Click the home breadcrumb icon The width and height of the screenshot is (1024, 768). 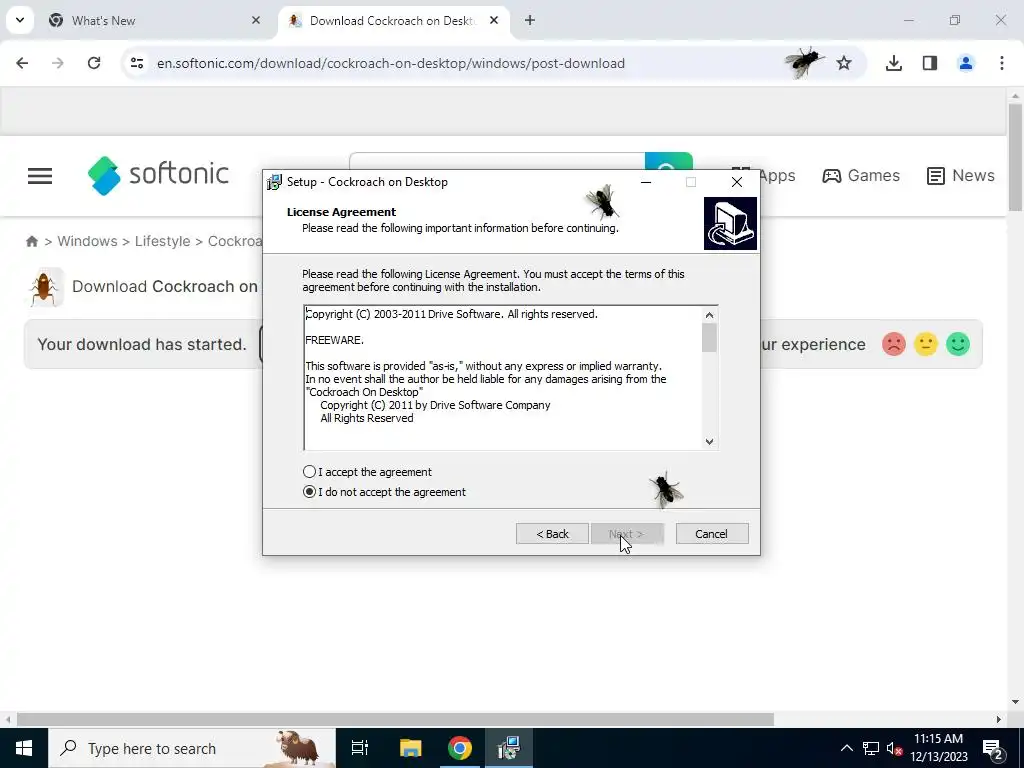tap(31, 241)
